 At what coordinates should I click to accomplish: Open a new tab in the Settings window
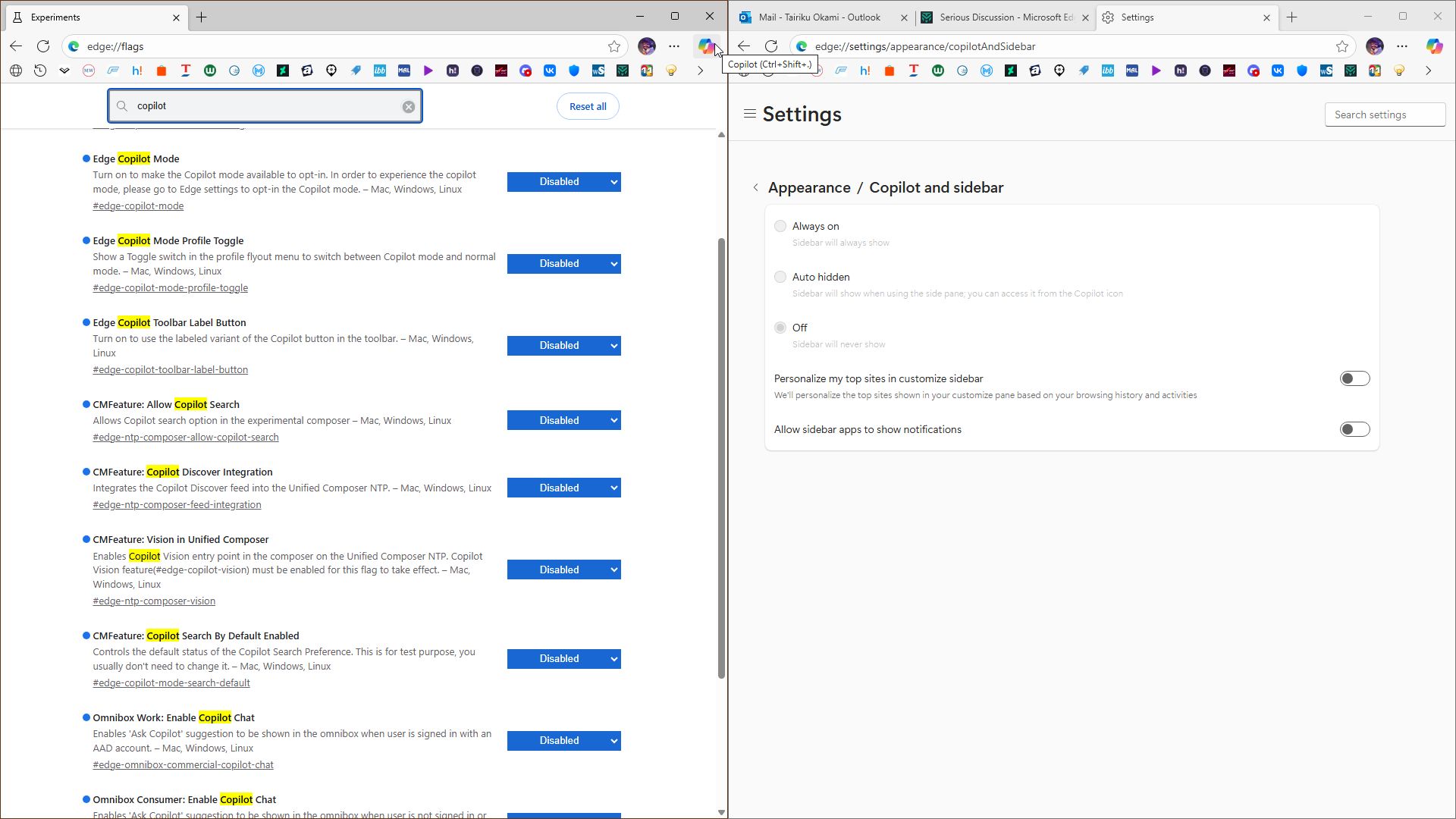tap(1292, 17)
